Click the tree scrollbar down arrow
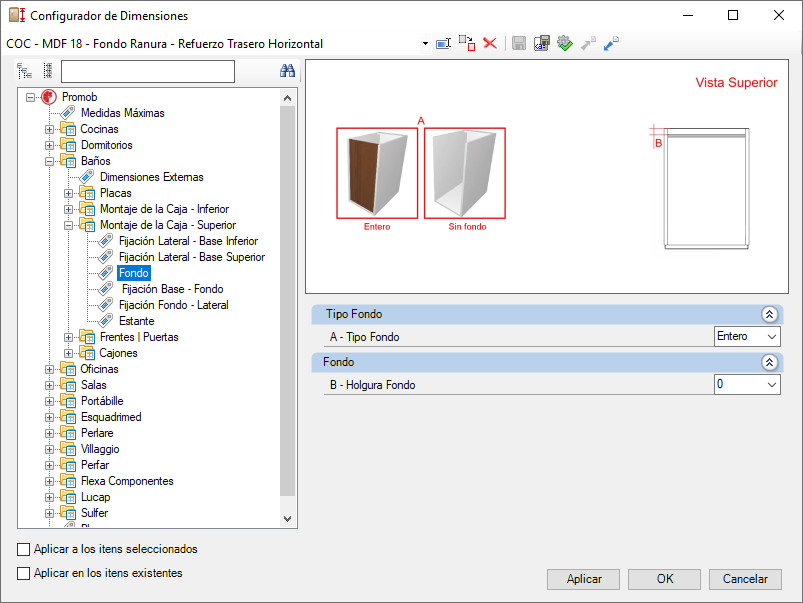The image size is (803, 603). tap(287, 518)
